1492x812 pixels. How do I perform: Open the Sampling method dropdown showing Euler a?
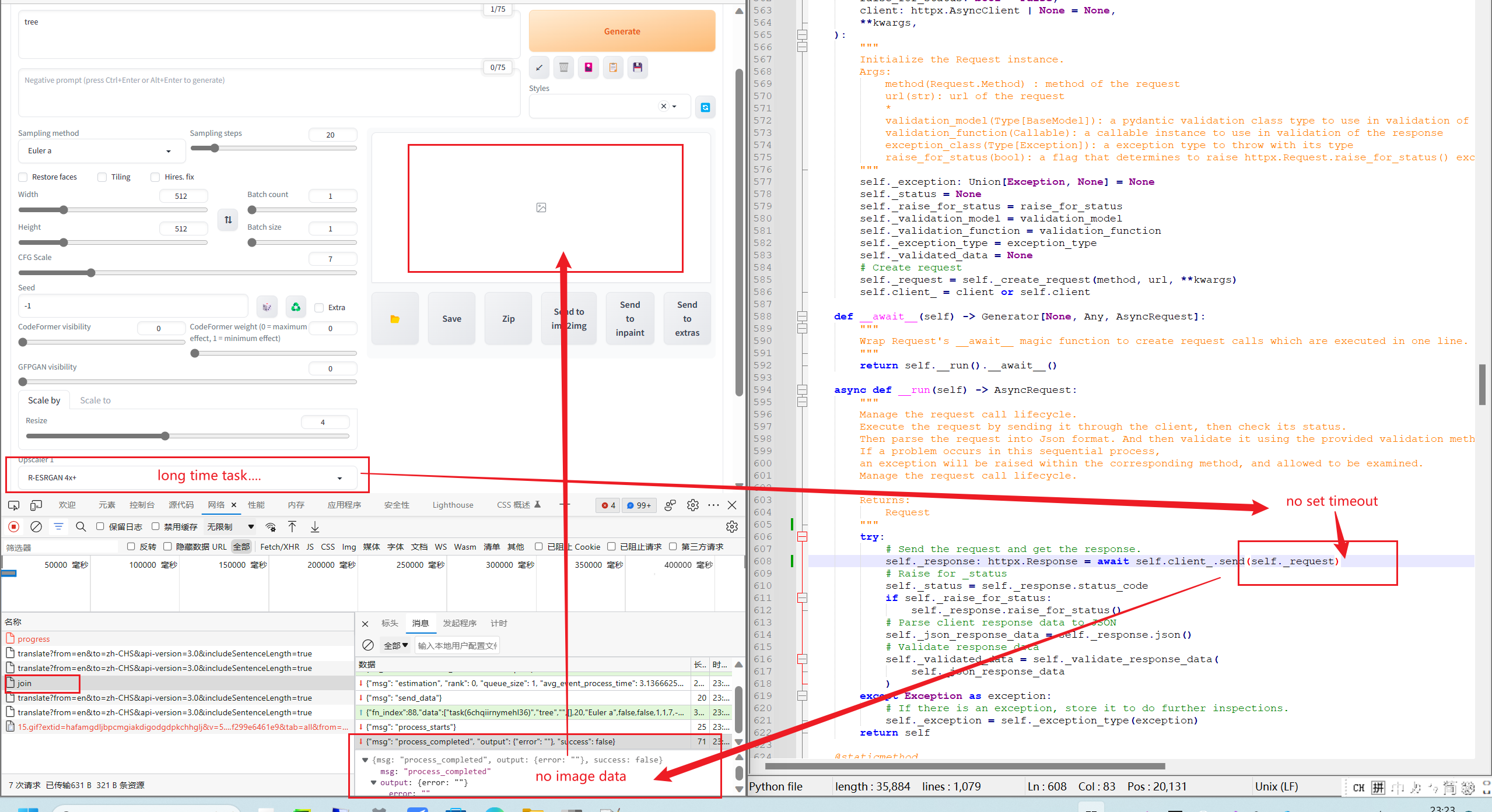pyautogui.click(x=101, y=150)
